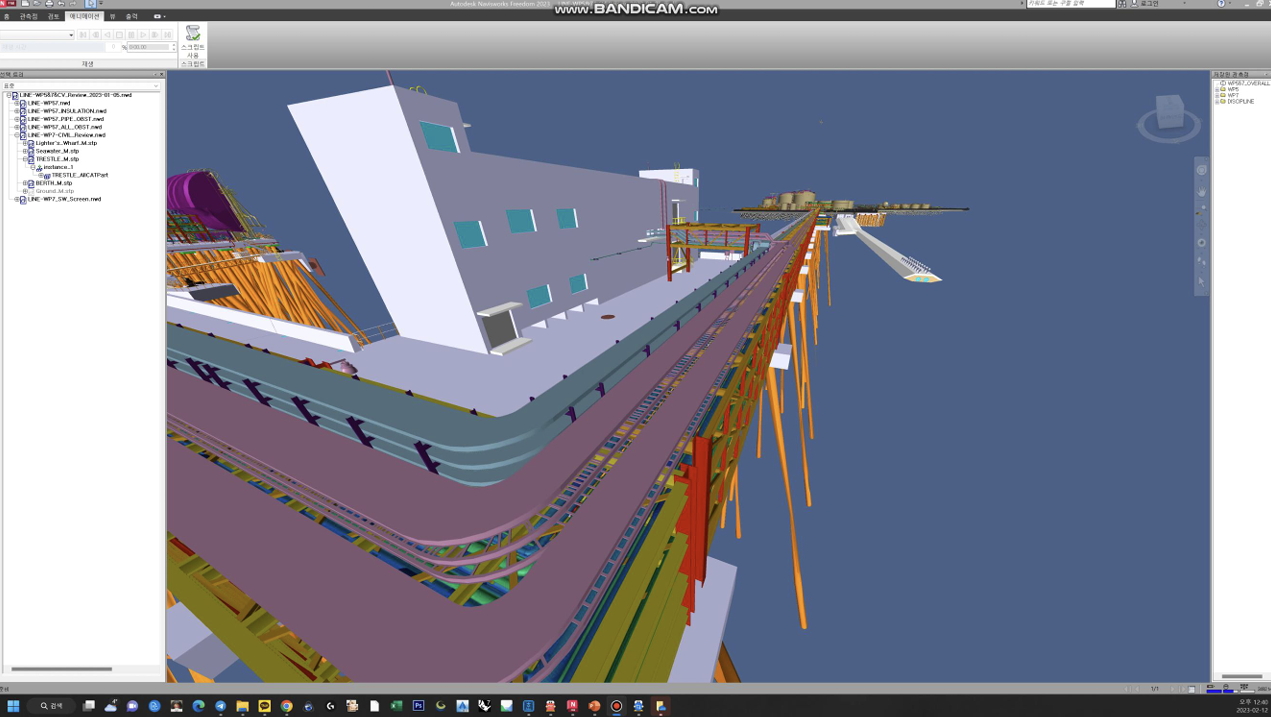
Task: Select BERTH_M.stp in the selection tree
Action: pyautogui.click(x=54, y=183)
